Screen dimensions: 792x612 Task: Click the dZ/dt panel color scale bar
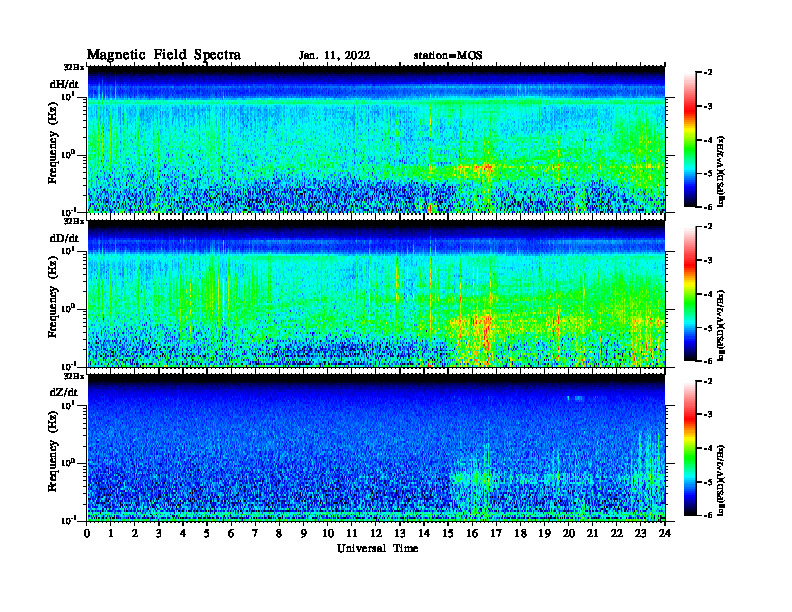click(690, 448)
